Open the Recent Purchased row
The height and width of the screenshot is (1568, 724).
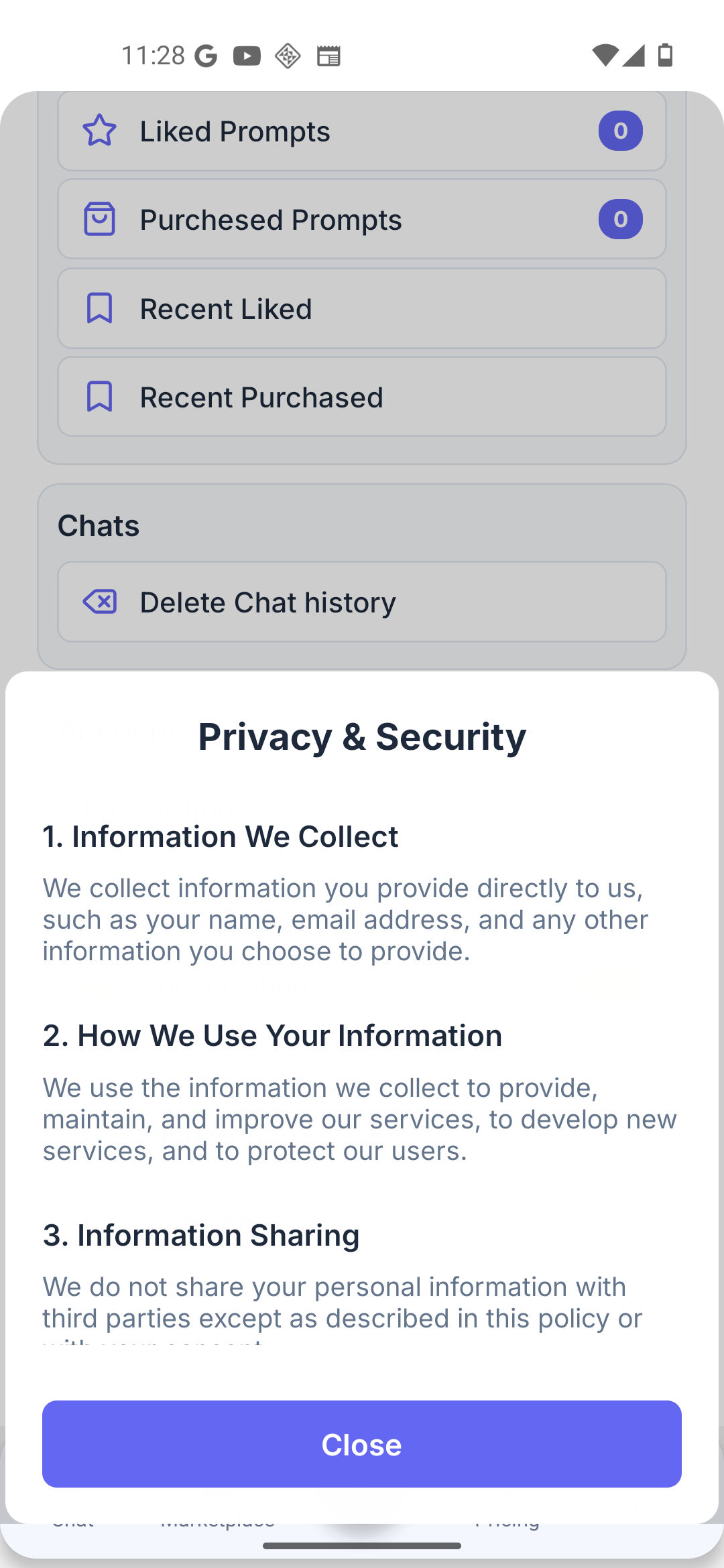[x=362, y=397]
